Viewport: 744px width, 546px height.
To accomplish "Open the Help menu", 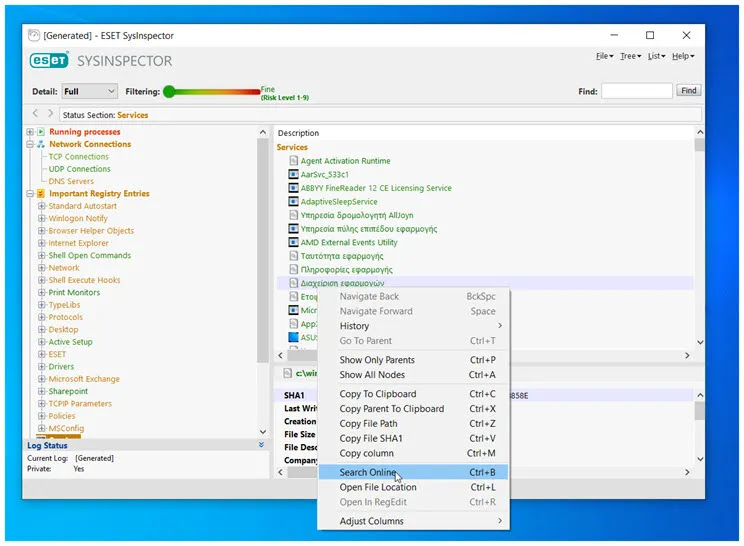I will point(683,56).
